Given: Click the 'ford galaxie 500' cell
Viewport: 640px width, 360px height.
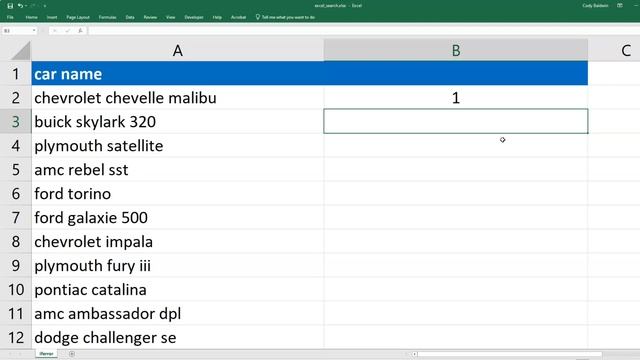Looking at the screenshot, I should (178, 218).
